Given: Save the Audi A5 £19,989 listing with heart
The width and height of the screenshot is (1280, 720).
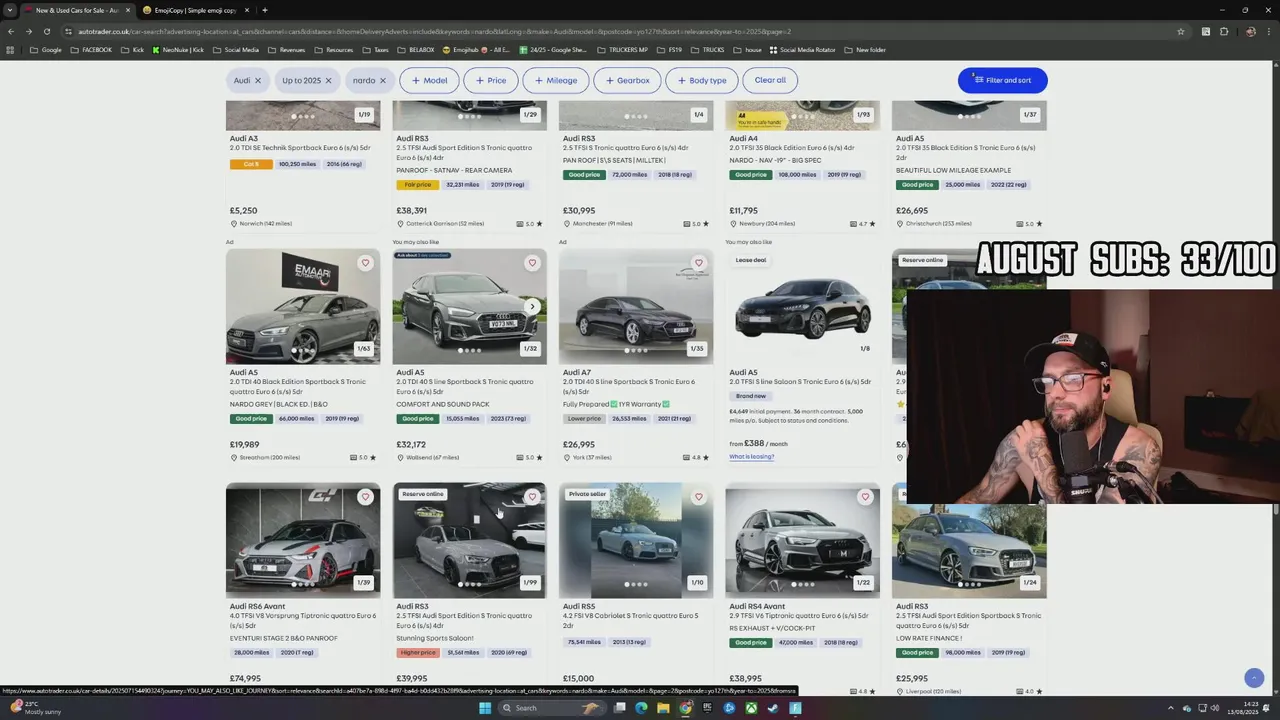Looking at the screenshot, I should (365, 263).
